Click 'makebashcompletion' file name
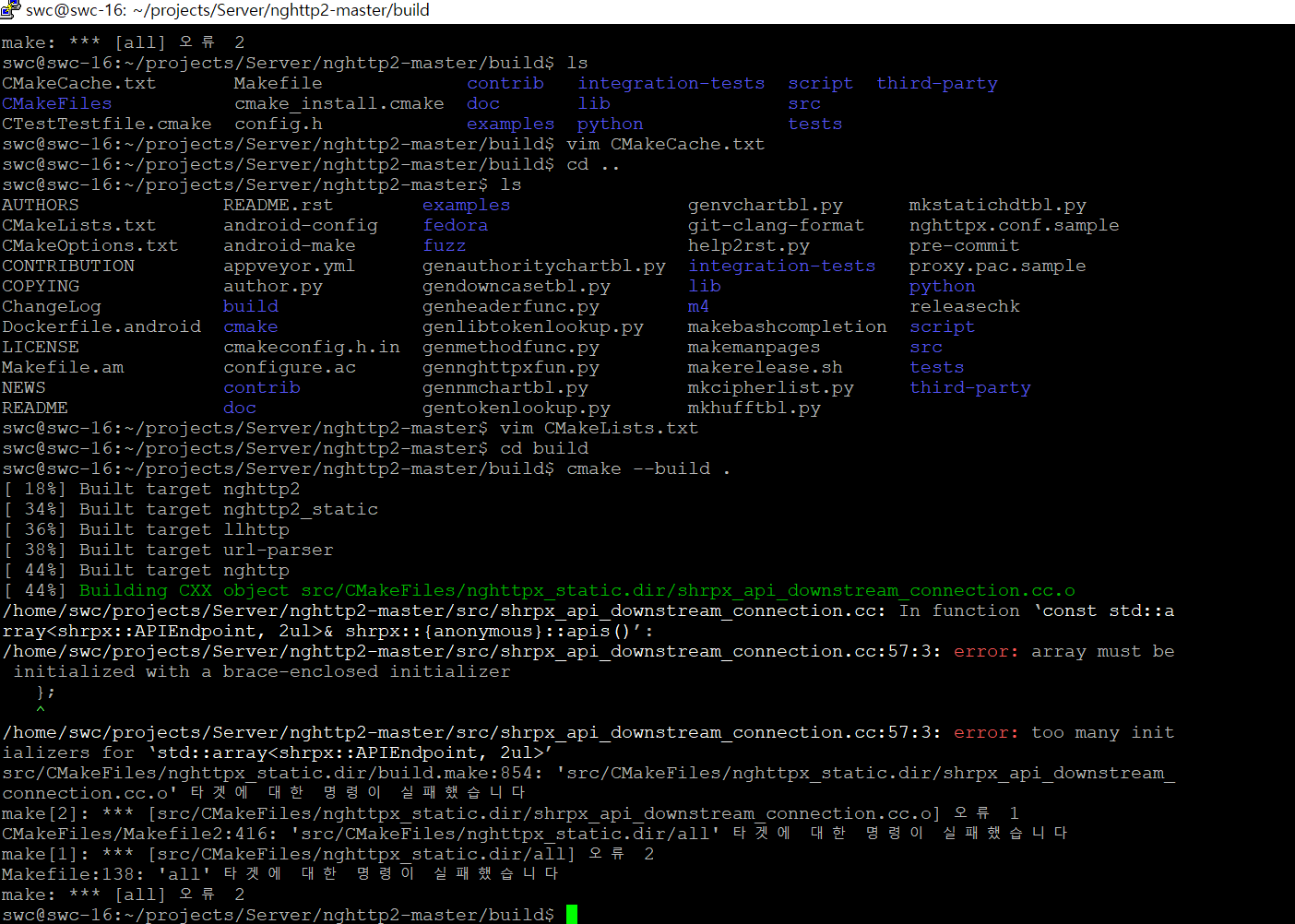Viewport: 1295px width, 924px height. click(788, 326)
